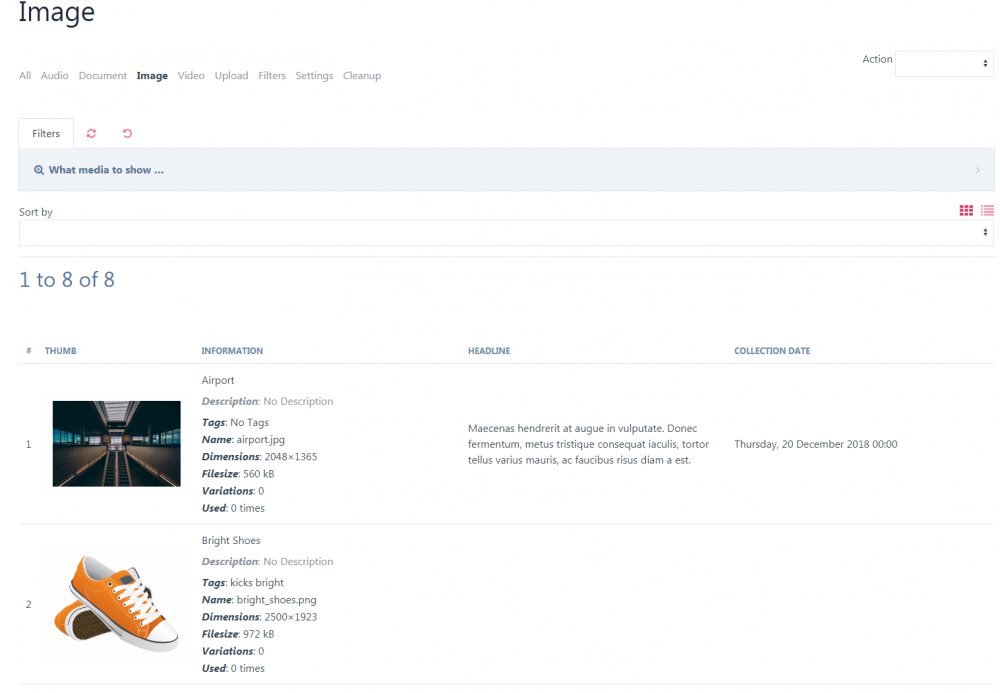Select the Filters tab
The height and width of the screenshot is (693, 1000).
[45, 133]
